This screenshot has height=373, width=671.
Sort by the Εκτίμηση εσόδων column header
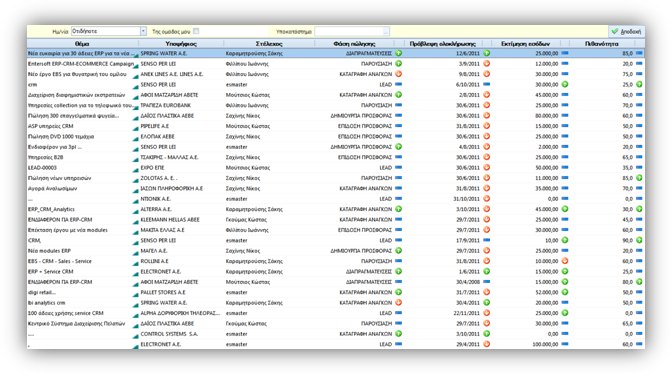[526, 44]
